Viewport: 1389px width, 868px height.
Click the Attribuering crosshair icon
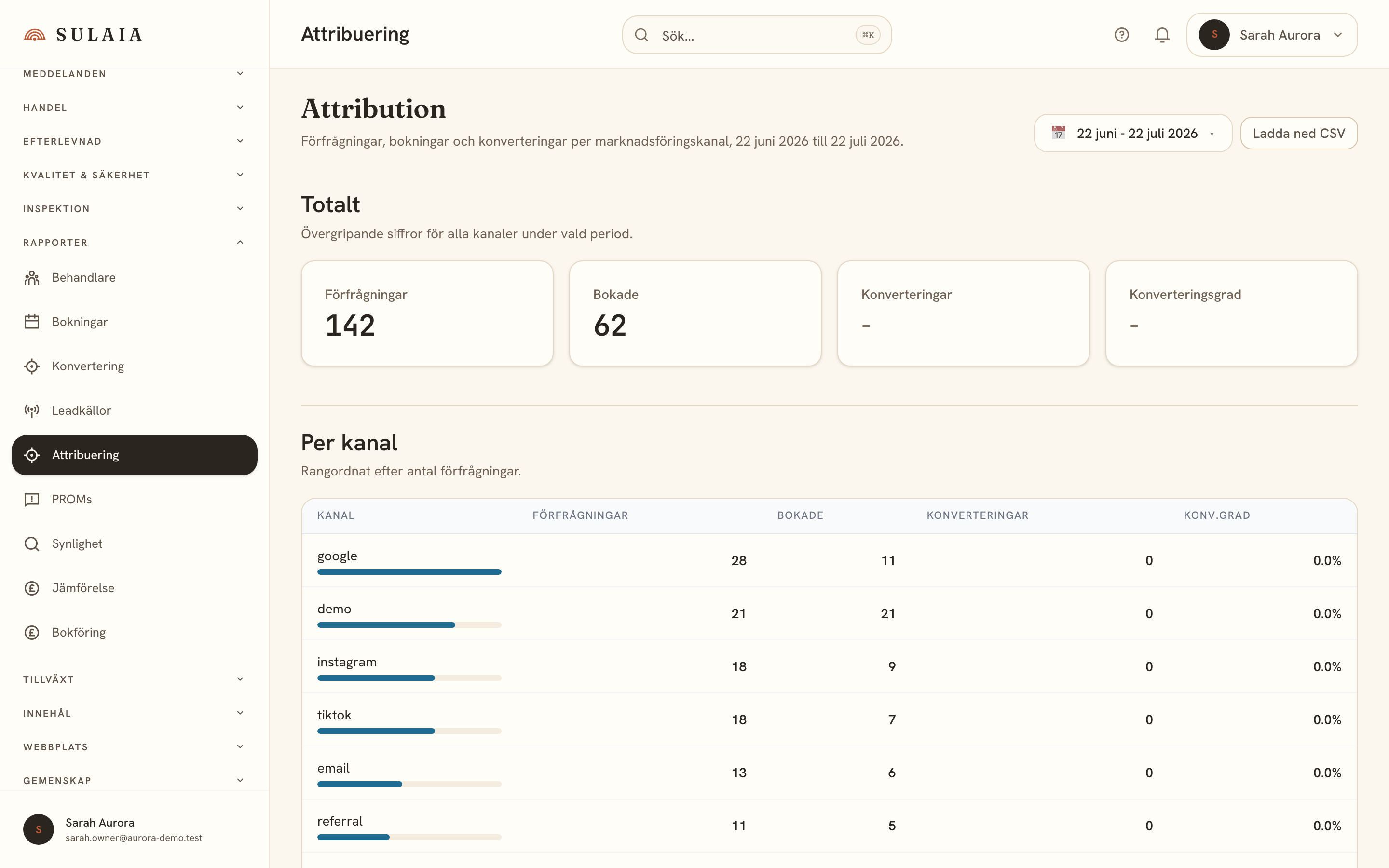[x=31, y=455]
